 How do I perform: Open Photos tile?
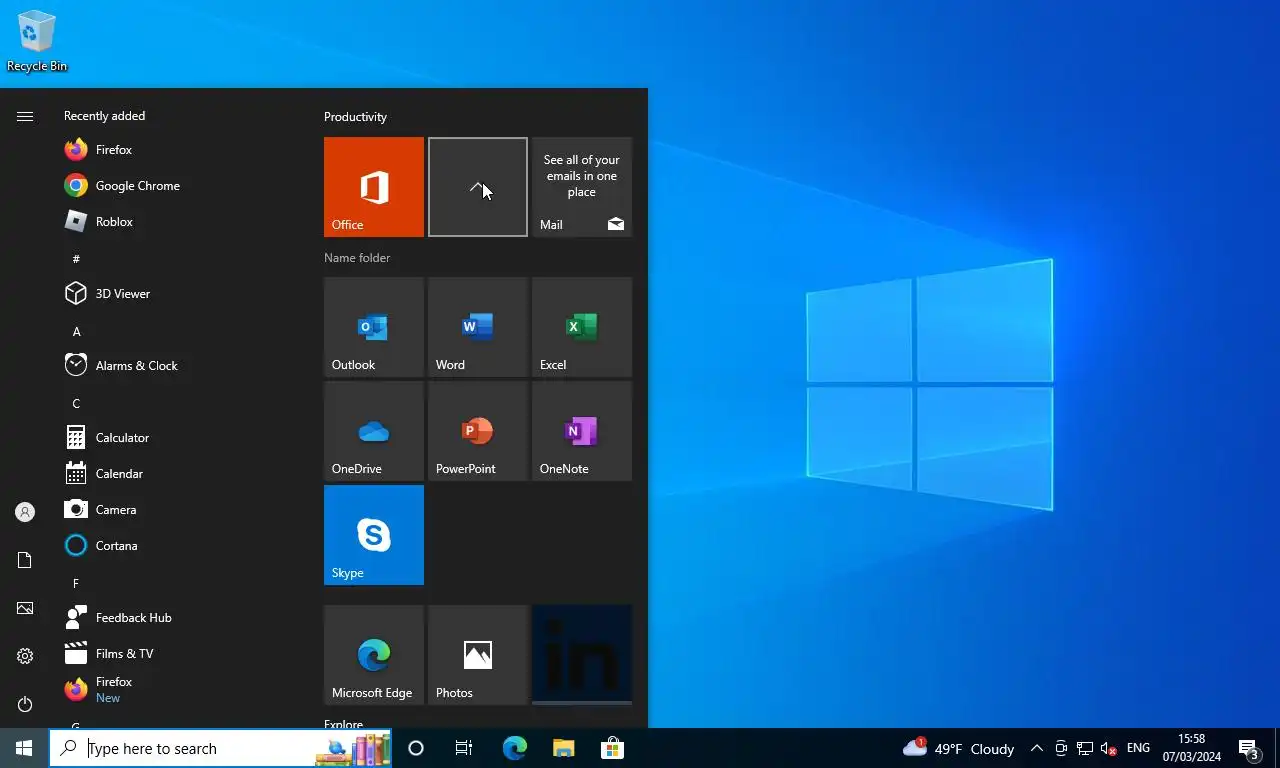point(478,655)
